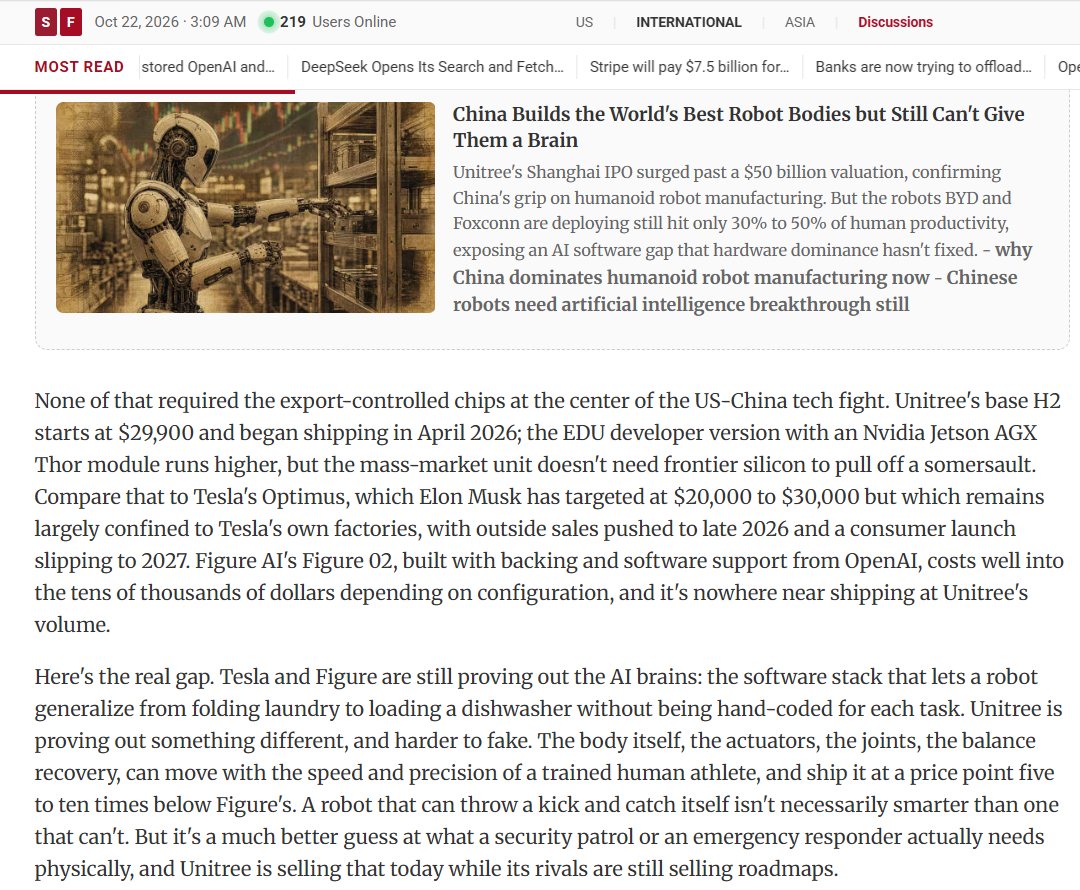Click the red S logo tile

45,22
